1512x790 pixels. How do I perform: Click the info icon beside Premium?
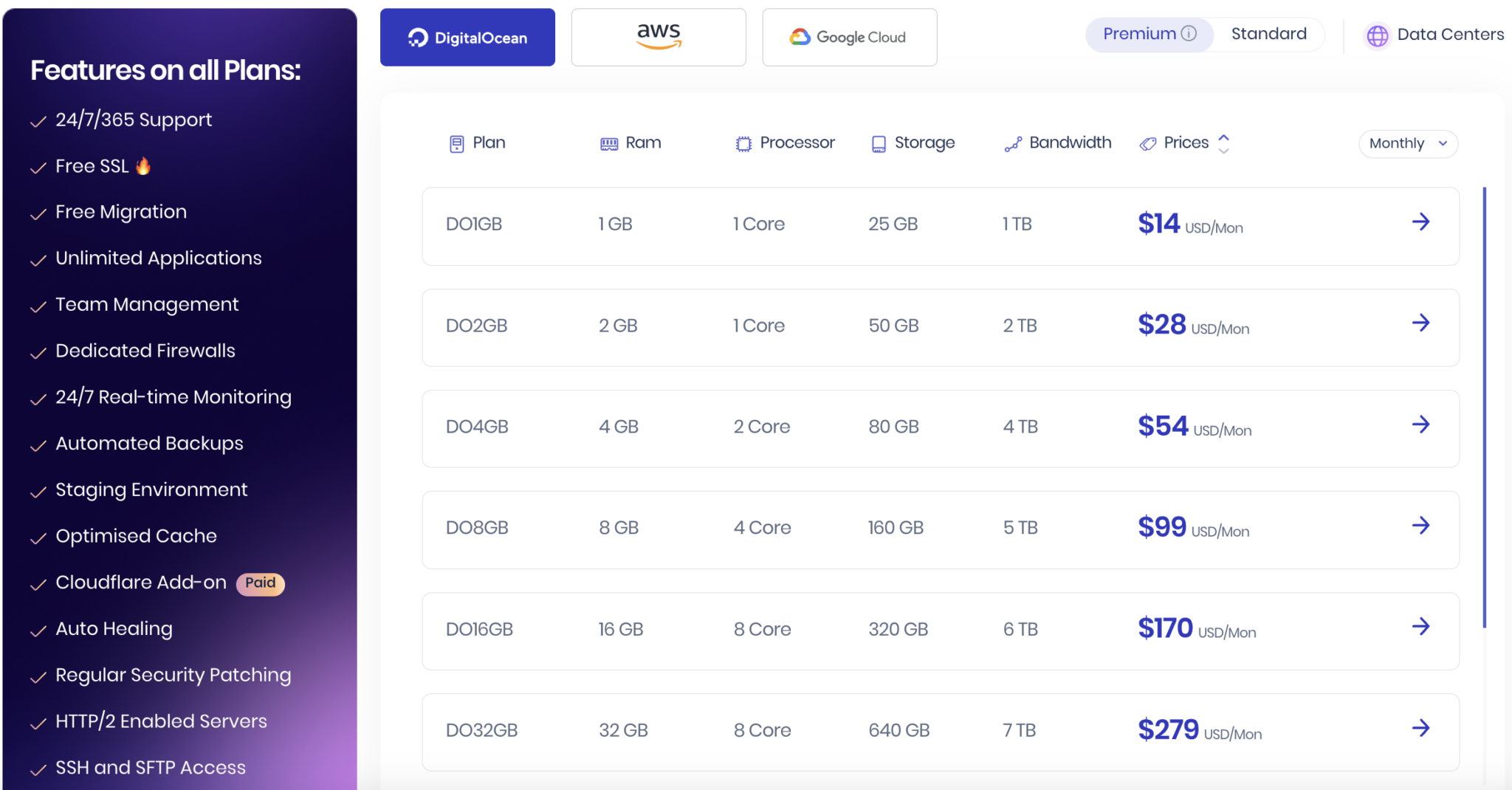(x=1190, y=33)
